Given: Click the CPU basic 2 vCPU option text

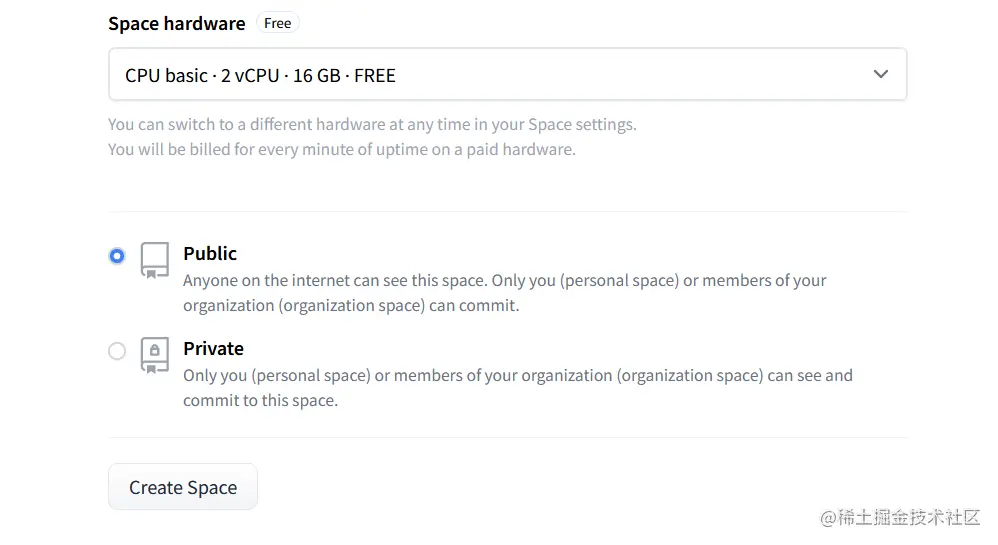Looking at the screenshot, I should pos(260,75).
